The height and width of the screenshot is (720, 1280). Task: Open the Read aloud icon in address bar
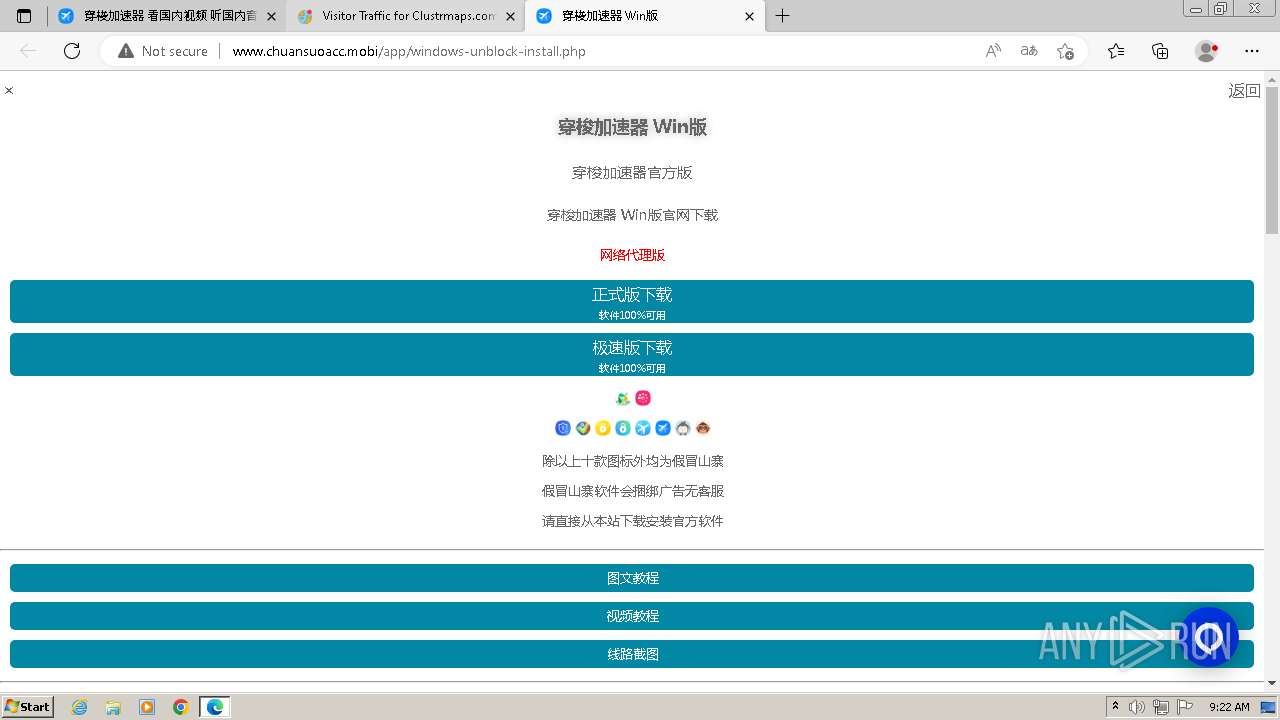tap(993, 51)
